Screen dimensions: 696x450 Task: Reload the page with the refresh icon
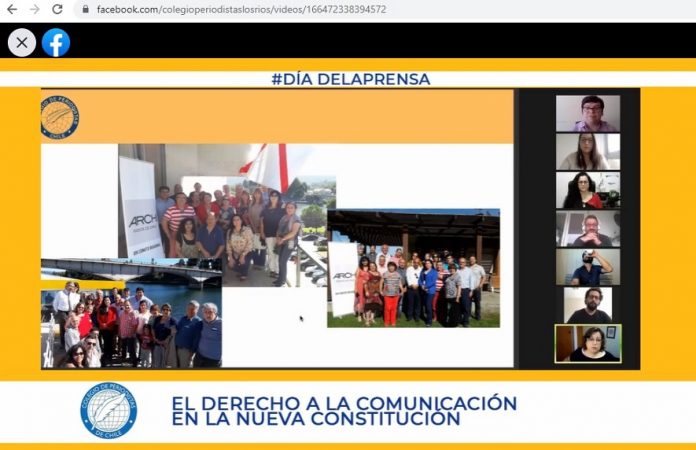pyautogui.click(x=57, y=9)
